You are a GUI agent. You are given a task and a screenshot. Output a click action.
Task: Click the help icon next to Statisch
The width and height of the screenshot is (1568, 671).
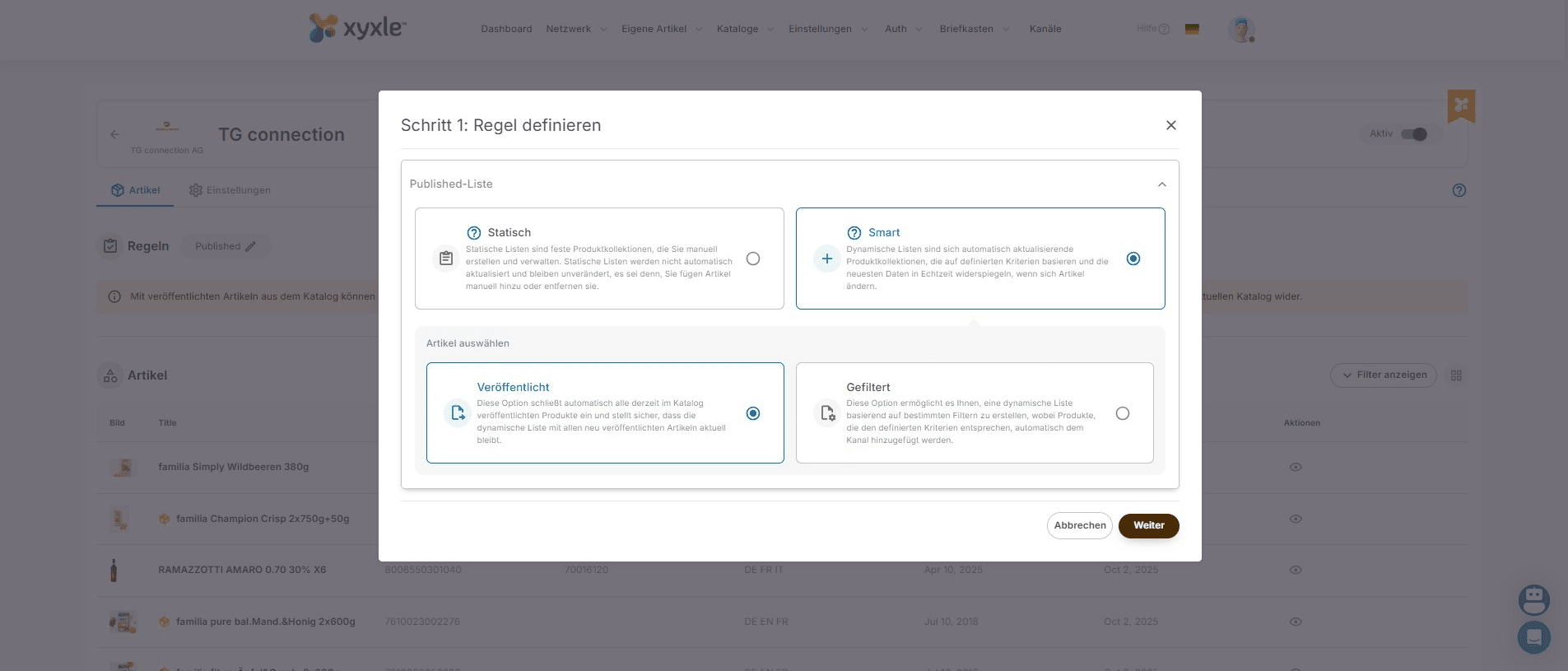tap(473, 233)
